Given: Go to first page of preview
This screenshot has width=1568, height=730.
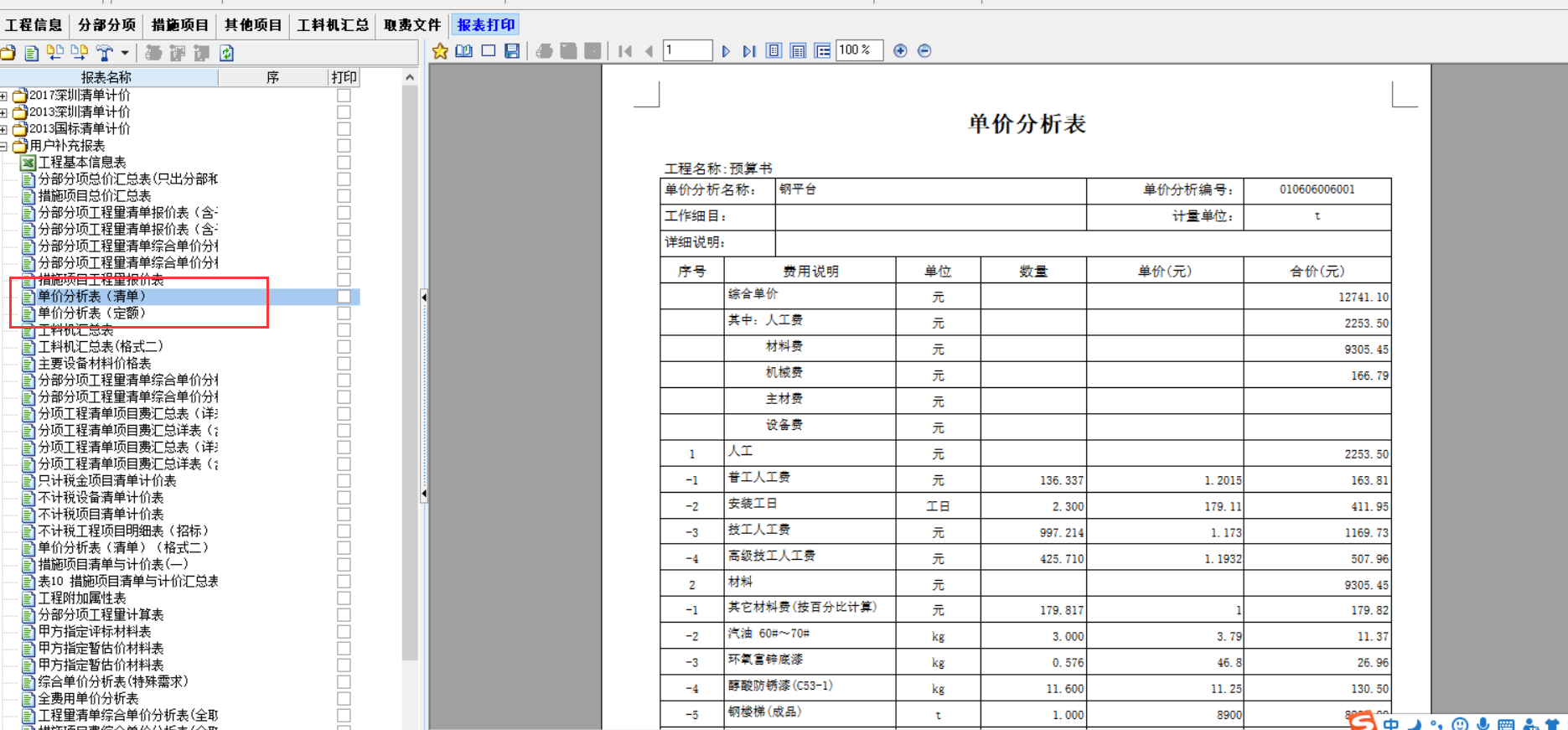Looking at the screenshot, I should tap(625, 51).
